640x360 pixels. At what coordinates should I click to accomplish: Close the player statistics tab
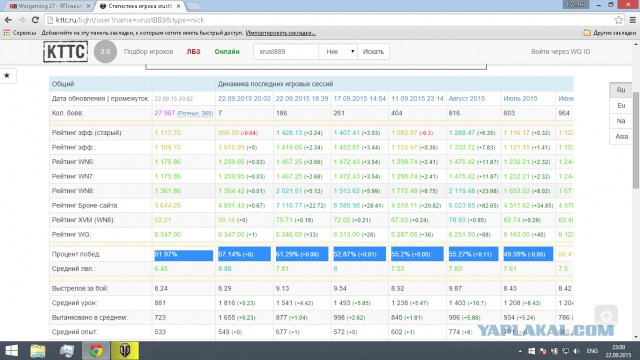178,6
